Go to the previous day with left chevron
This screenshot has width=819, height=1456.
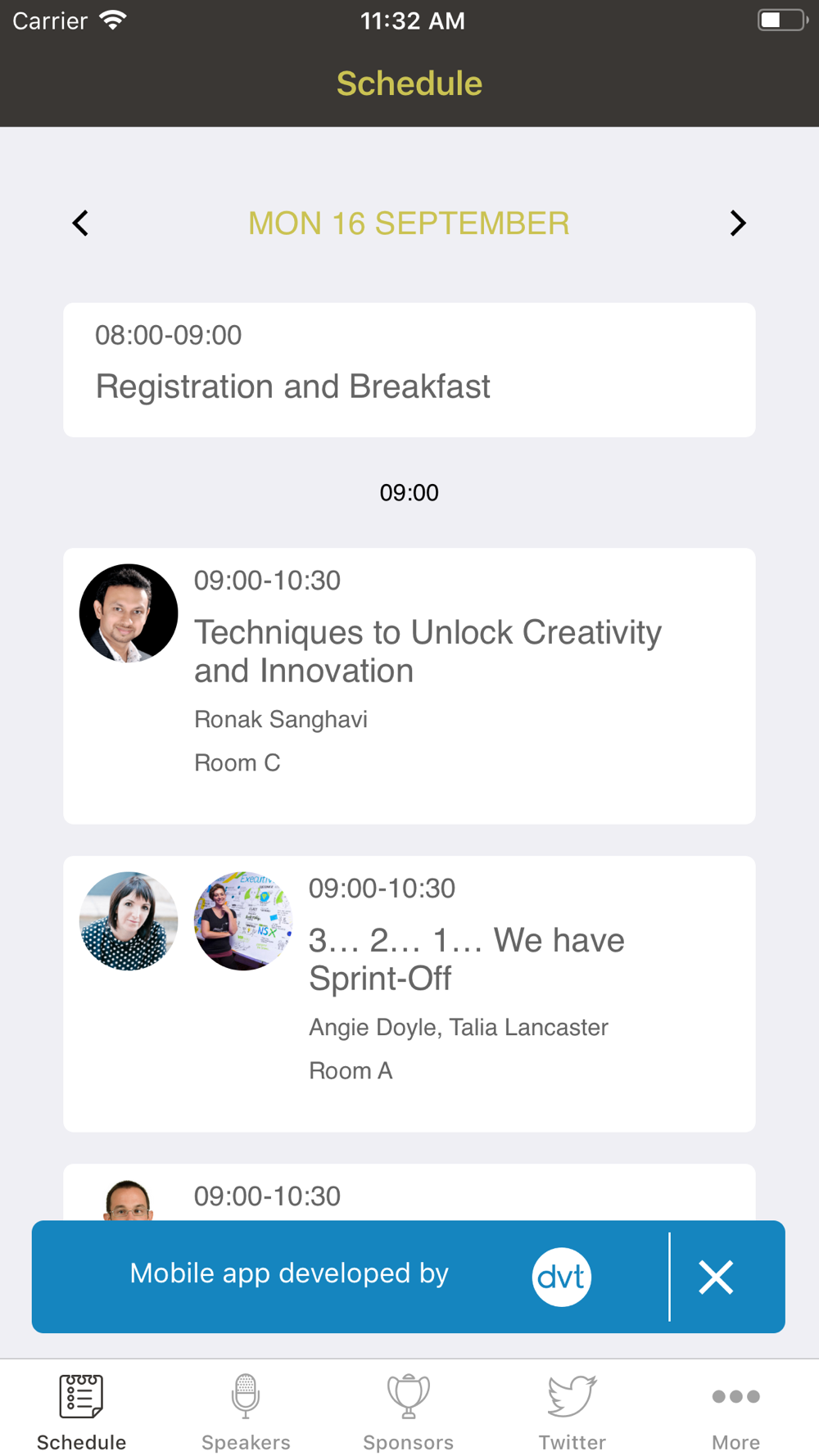coord(80,223)
